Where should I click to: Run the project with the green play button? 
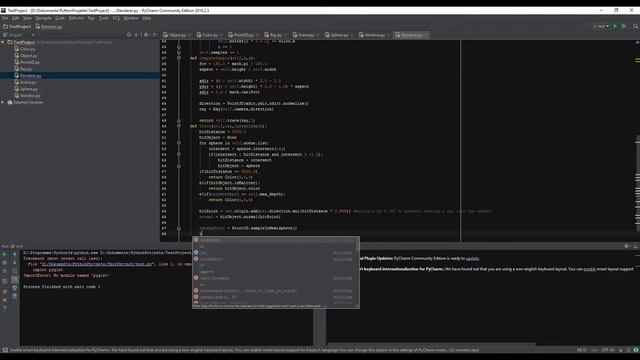(x=615, y=26)
